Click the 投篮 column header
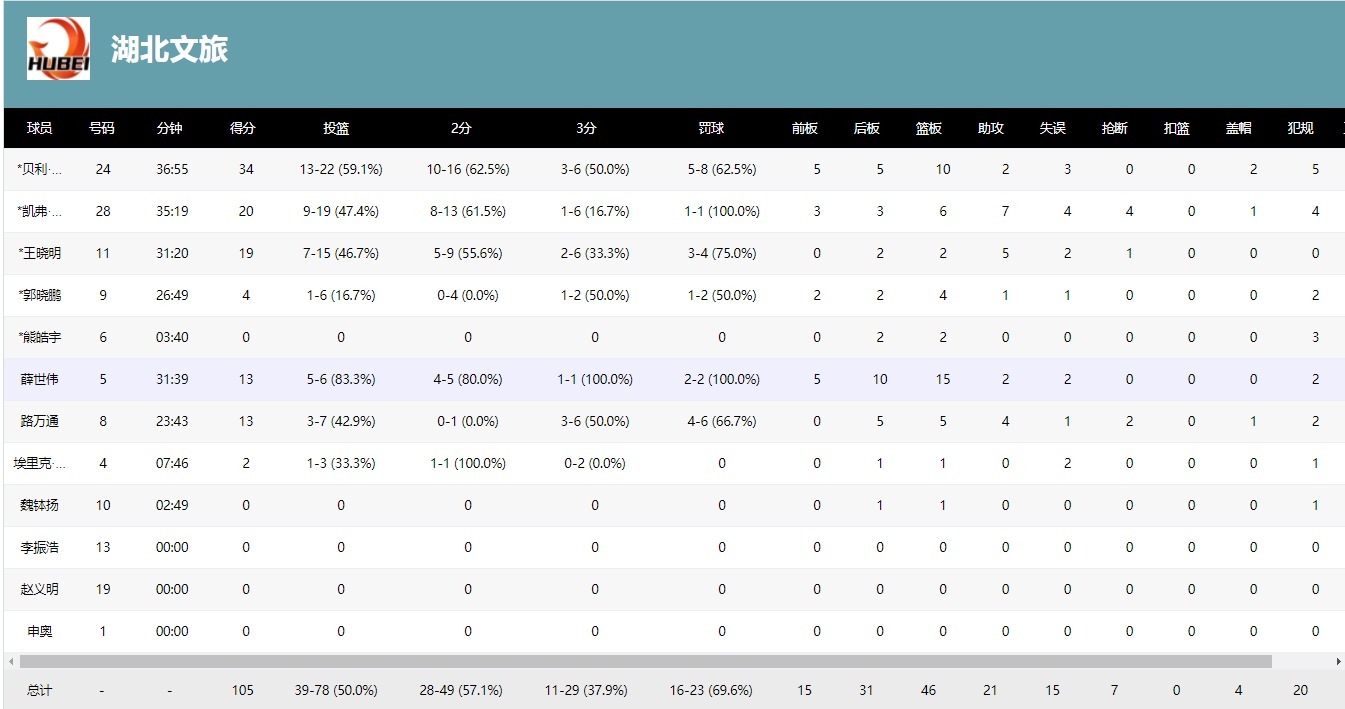The width and height of the screenshot is (1345, 709). click(x=336, y=128)
